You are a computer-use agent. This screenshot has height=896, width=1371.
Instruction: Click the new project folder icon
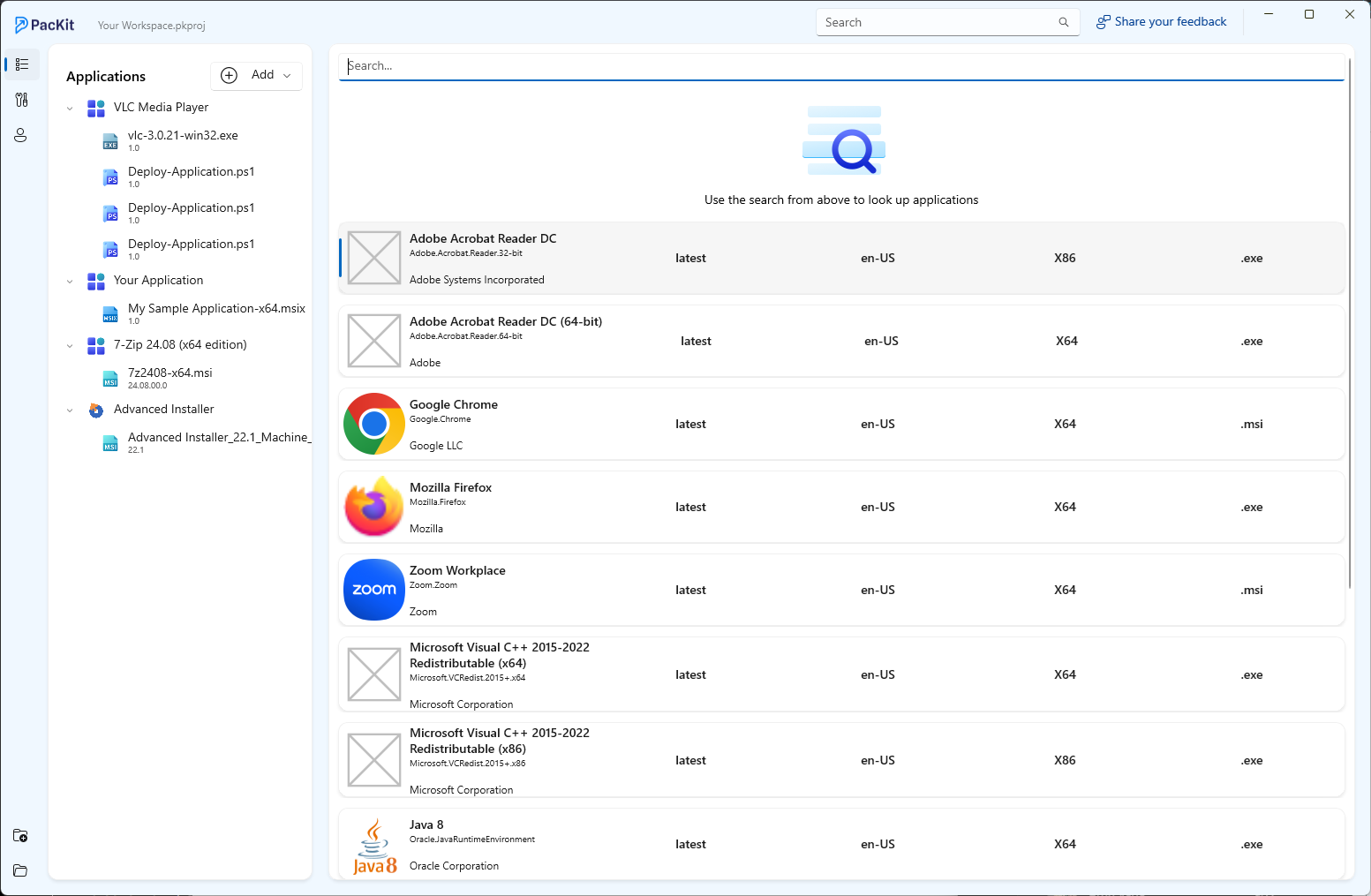pyautogui.click(x=20, y=836)
